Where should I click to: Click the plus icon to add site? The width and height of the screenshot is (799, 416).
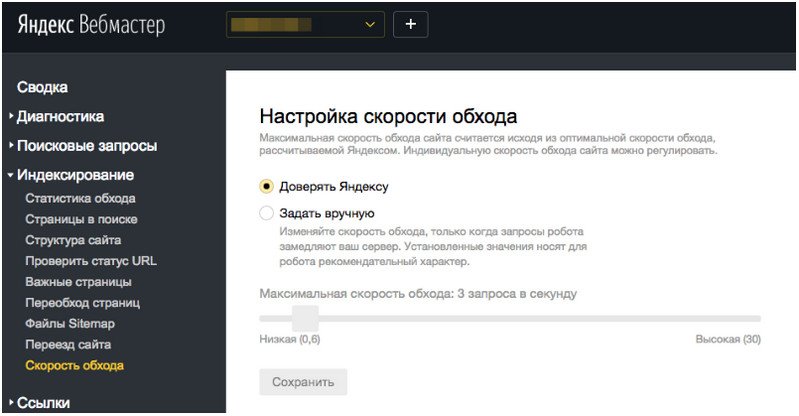(410, 24)
